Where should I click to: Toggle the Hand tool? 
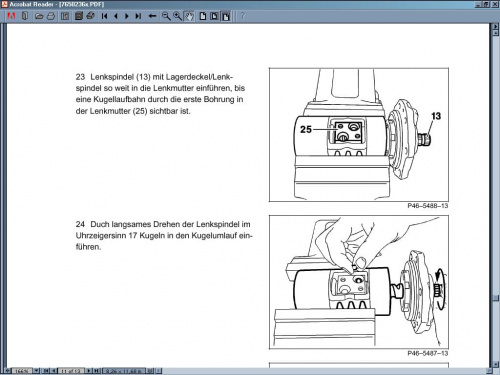[x=189, y=16]
